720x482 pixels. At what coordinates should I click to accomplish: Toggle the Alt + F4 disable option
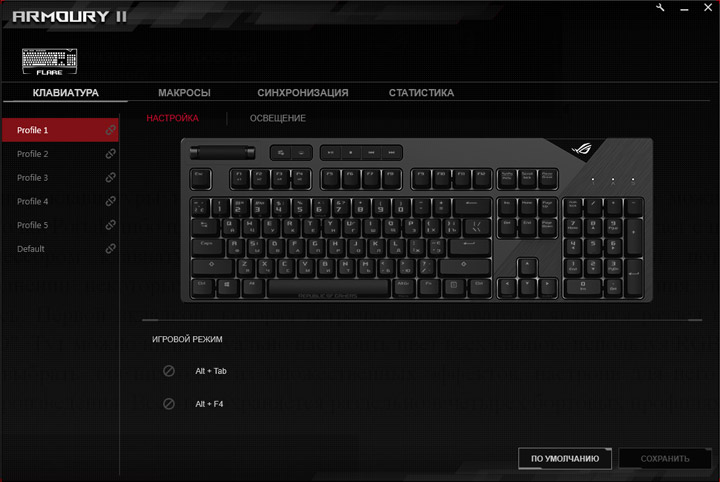[169, 404]
